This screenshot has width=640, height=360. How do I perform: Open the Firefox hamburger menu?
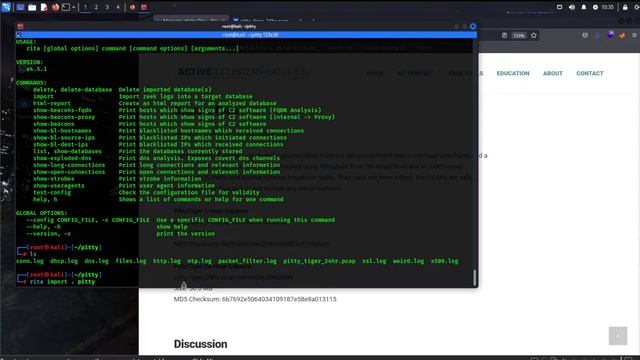click(634, 36)
